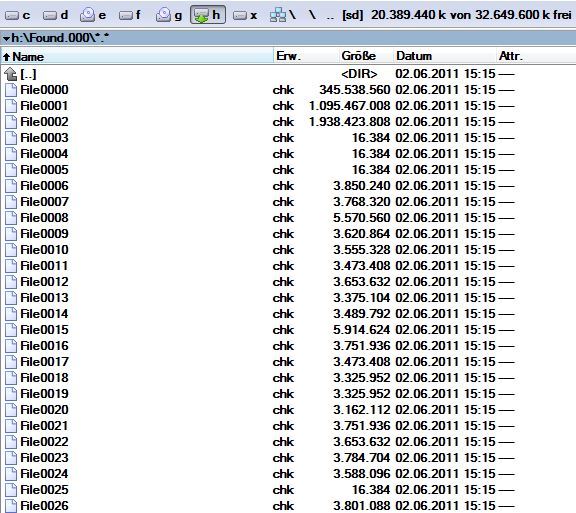Switch to drive x
This screenshot has width=576, height=513.
(245, 15)
